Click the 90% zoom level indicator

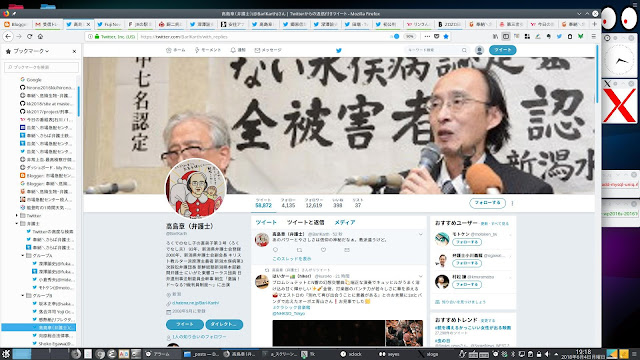(x=409, y=36)
